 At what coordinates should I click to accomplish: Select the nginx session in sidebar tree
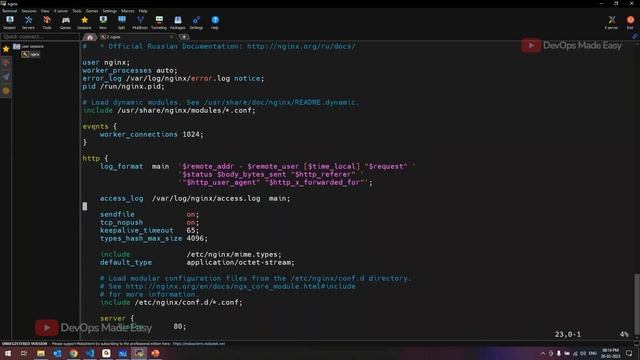31,54
